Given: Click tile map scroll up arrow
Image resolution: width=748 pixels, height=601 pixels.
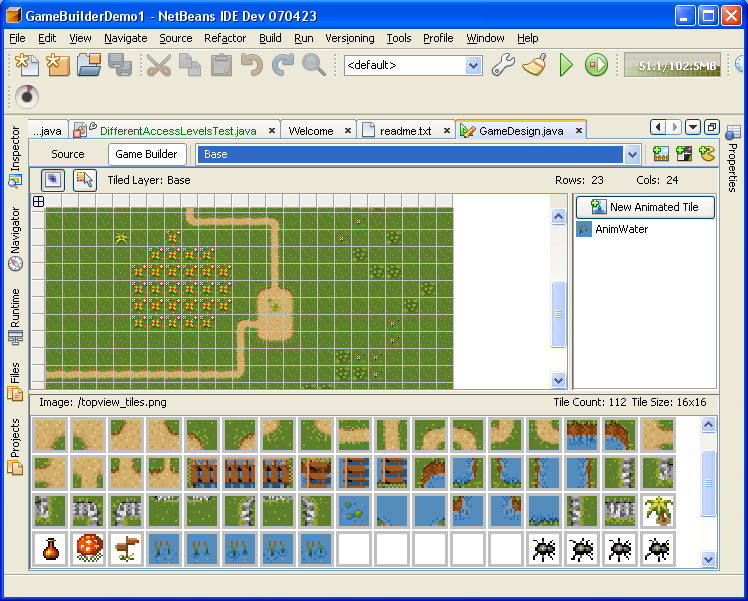Looking at the screenshot, I should click(x=558, y=217).
